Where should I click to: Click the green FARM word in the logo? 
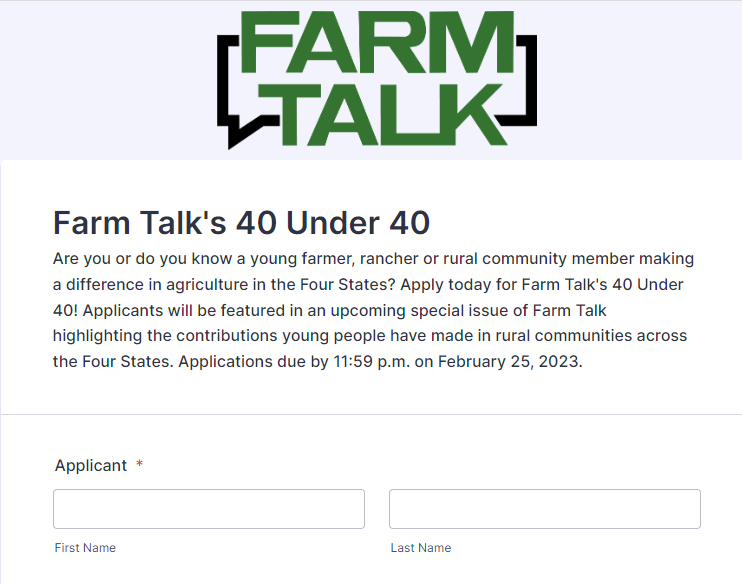click(x=377, y=42)
